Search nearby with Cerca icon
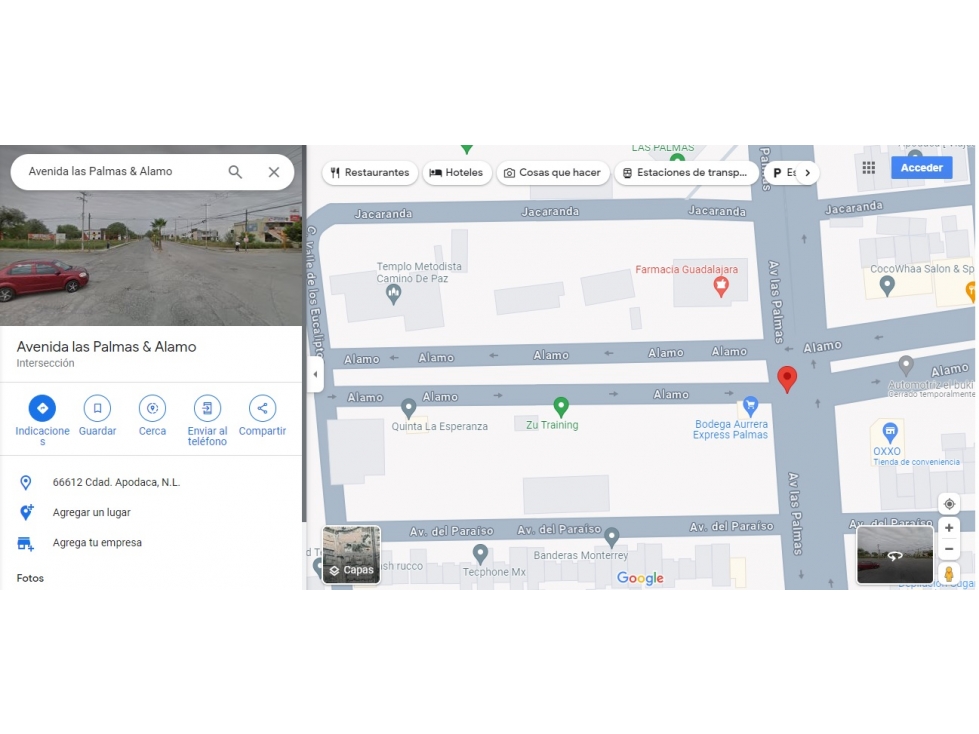This screenshot has width=979, height=734. point(152,408)
